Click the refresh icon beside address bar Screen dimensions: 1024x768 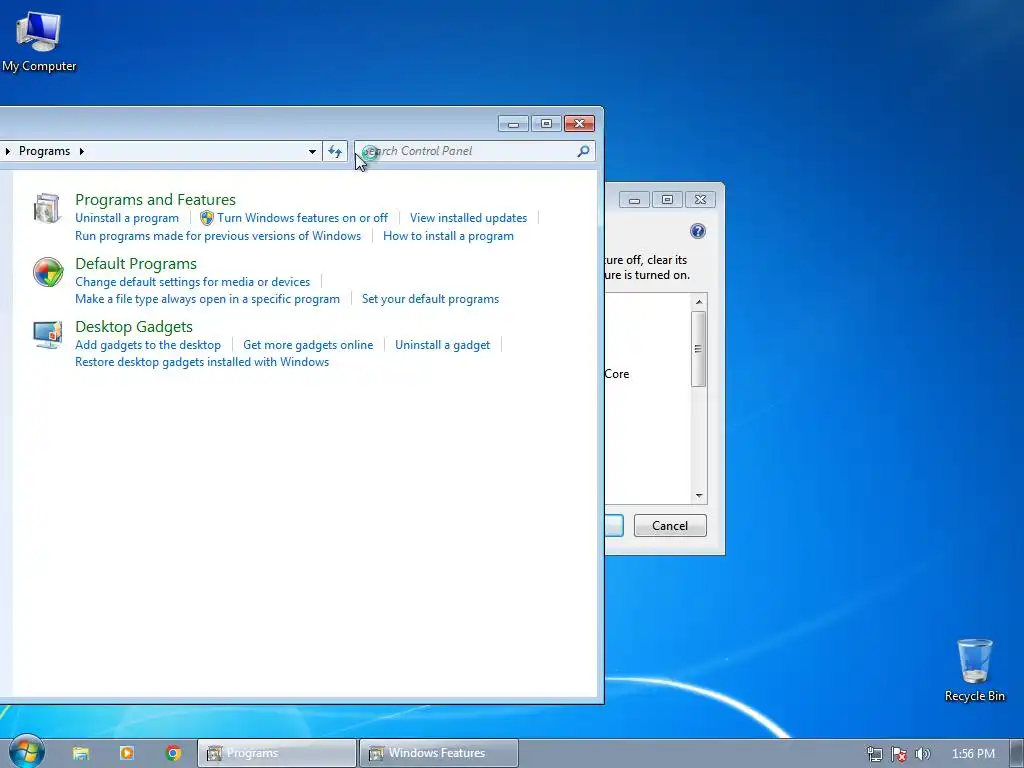coord(335,152)
